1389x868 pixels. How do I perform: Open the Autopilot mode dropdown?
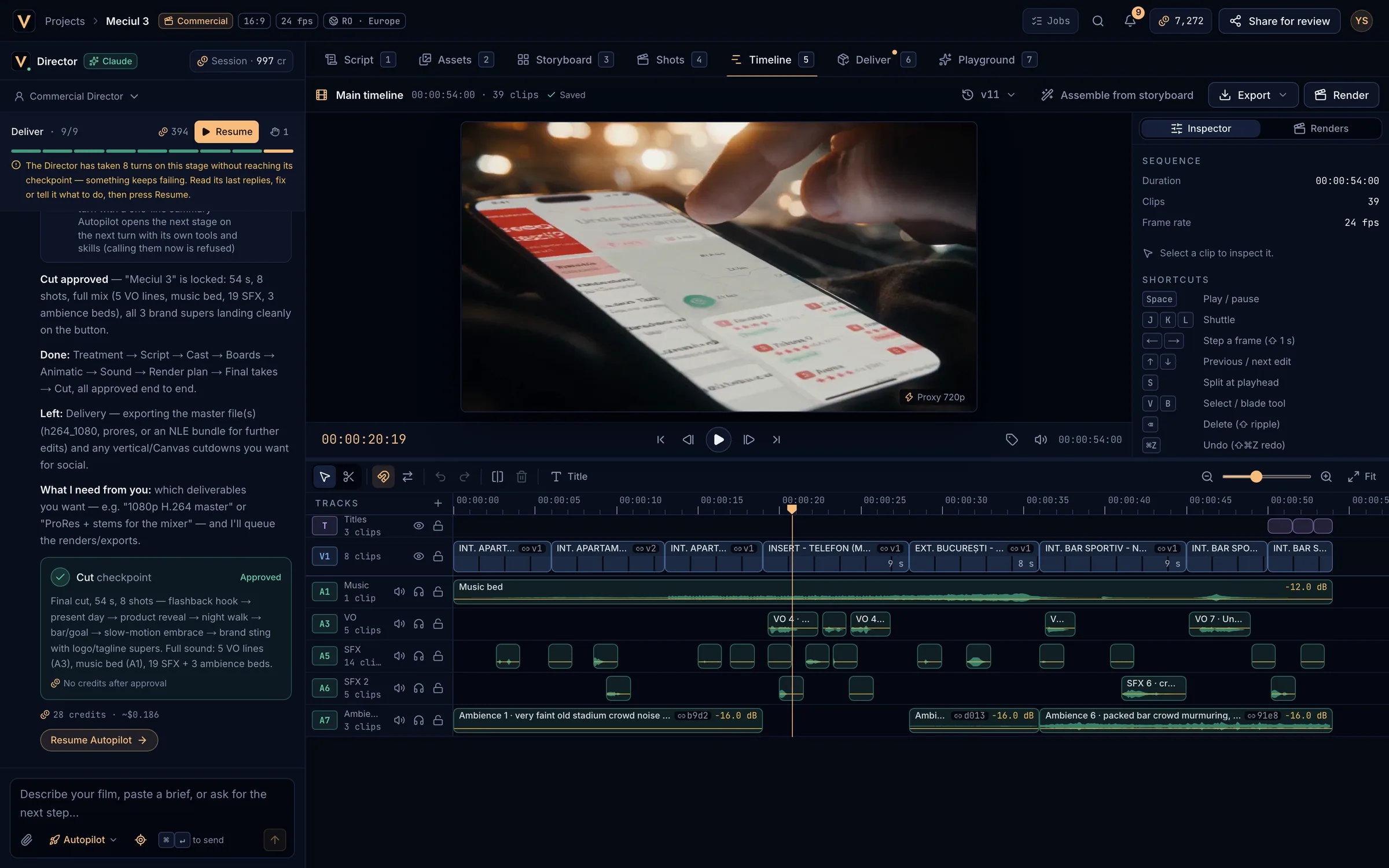[83, 840]
